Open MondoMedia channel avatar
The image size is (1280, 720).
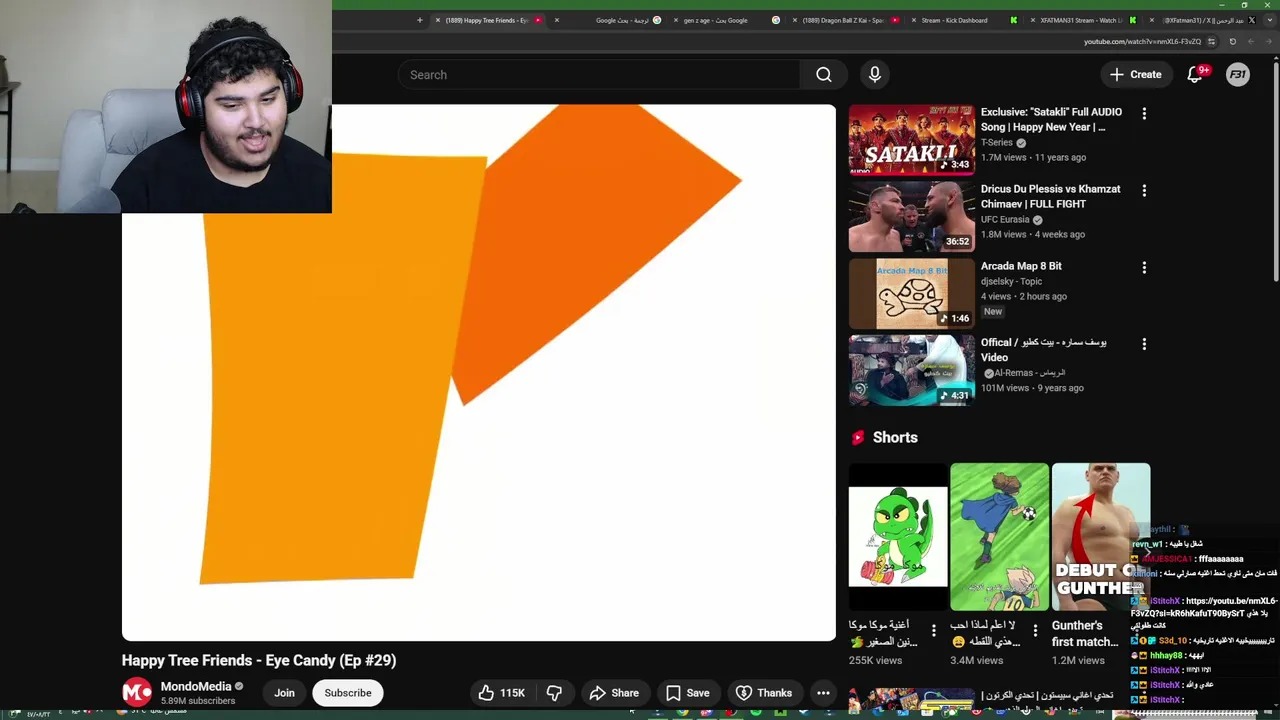(x=137, y=692)
